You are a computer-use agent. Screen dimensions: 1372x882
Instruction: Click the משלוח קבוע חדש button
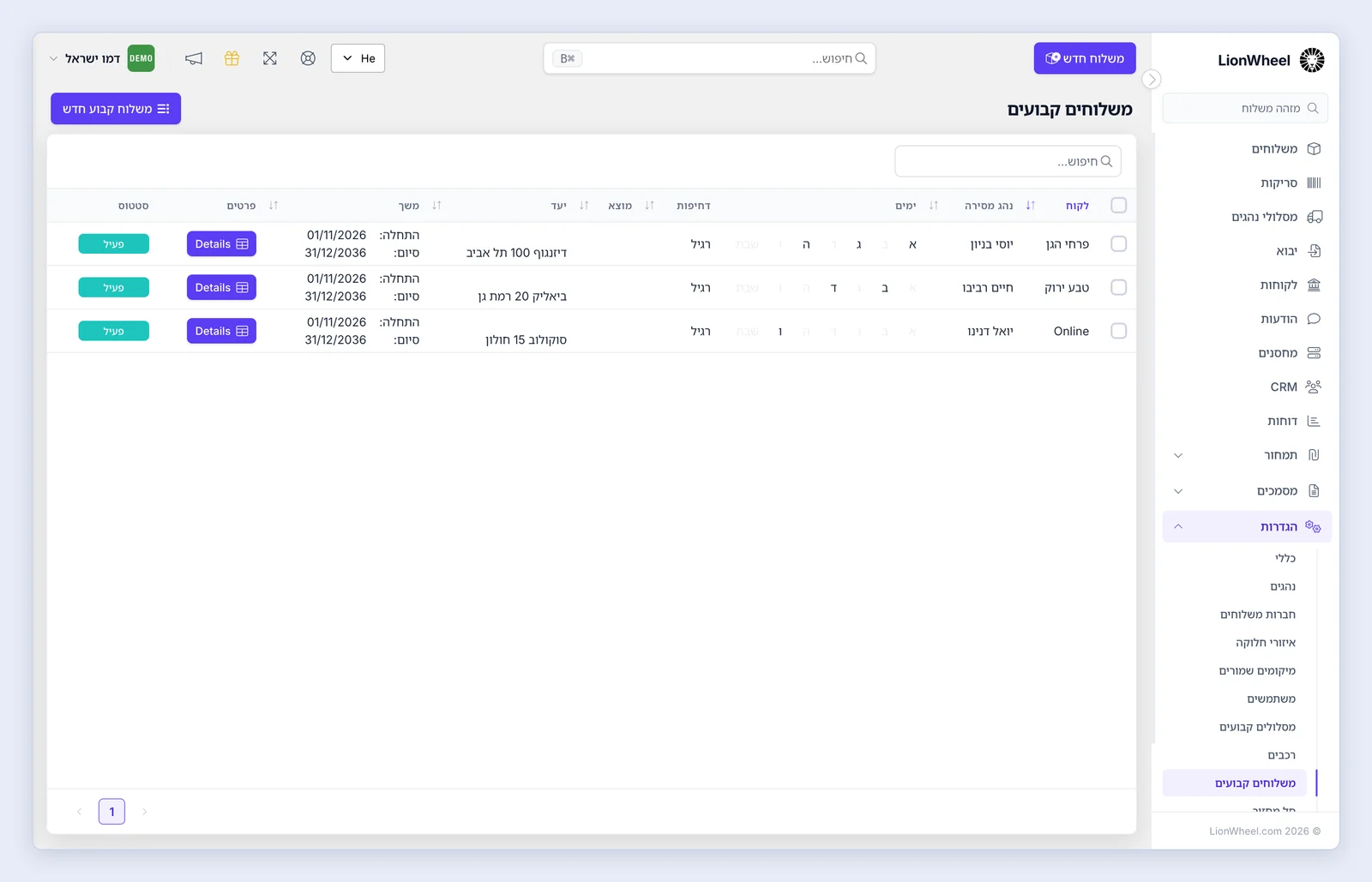click(116, 109)
